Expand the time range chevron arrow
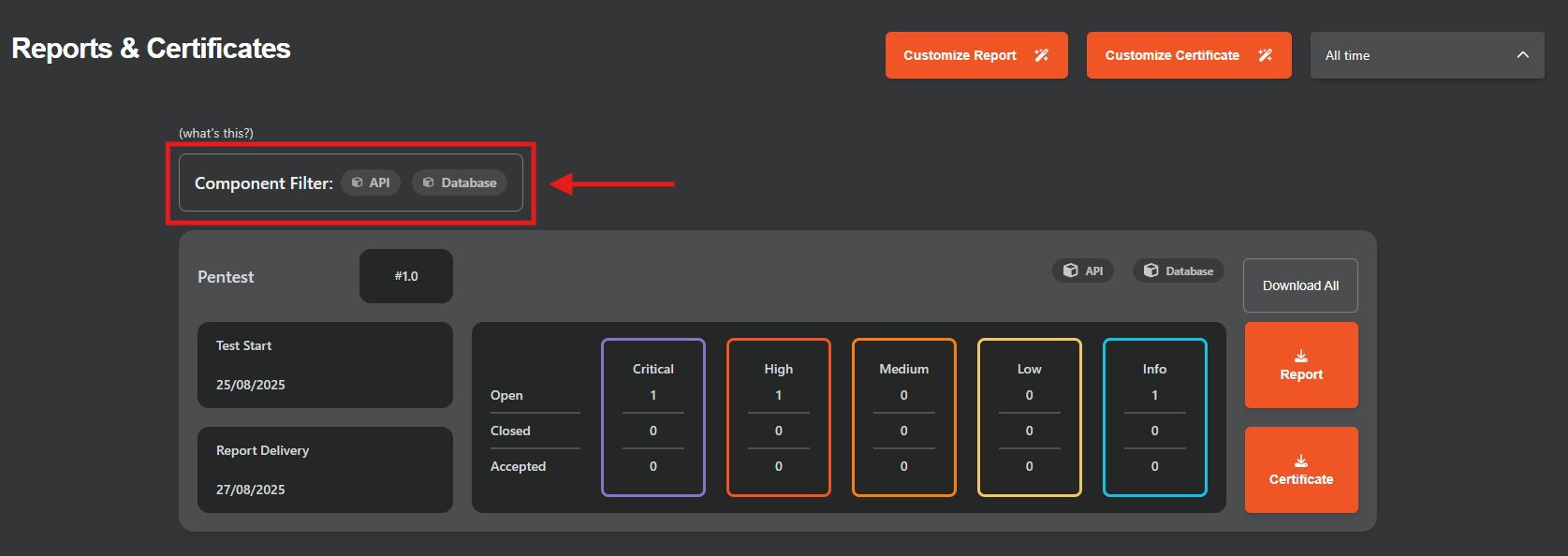The height and width of the screenshot is (556, 1568). coord(1523,55)
